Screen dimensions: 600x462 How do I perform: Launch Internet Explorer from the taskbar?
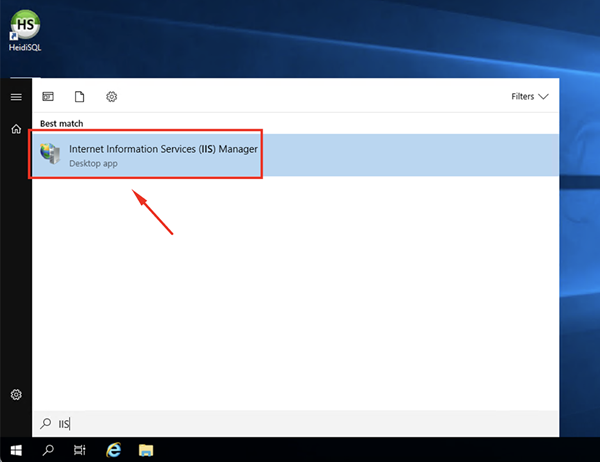[114, 450]
